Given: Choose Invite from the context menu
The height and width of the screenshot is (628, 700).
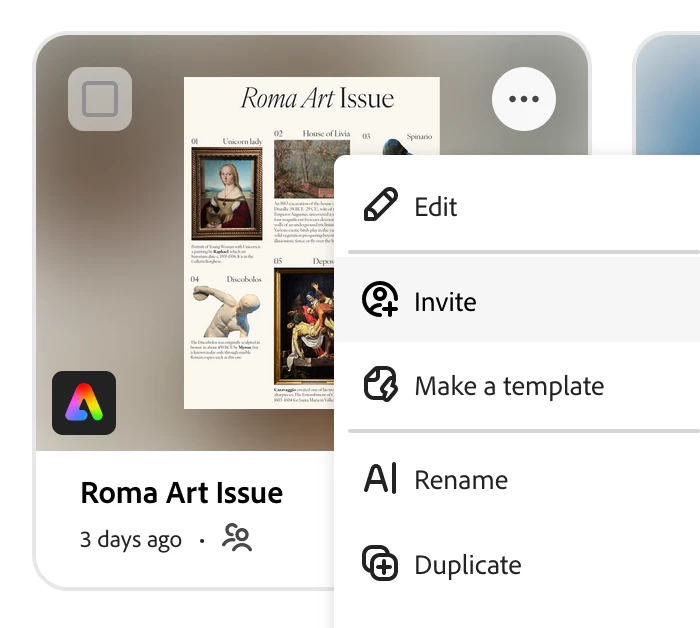Looking at the screenshot, I should pos(517,299).
